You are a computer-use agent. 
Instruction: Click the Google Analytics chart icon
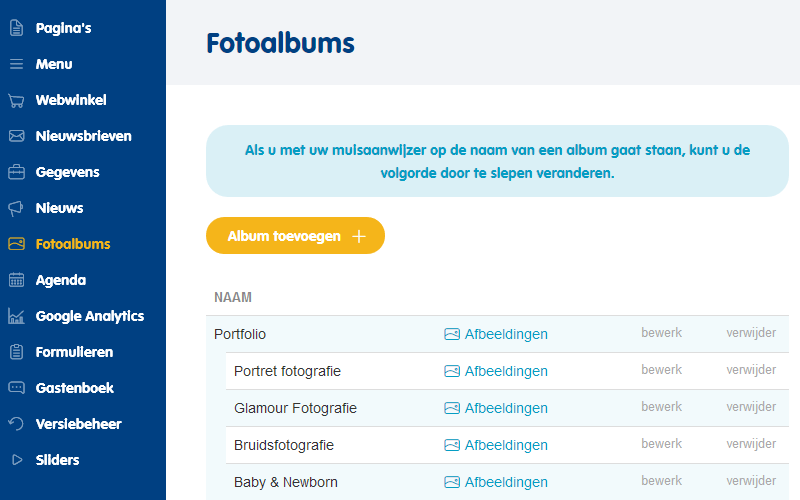(16, 316)
